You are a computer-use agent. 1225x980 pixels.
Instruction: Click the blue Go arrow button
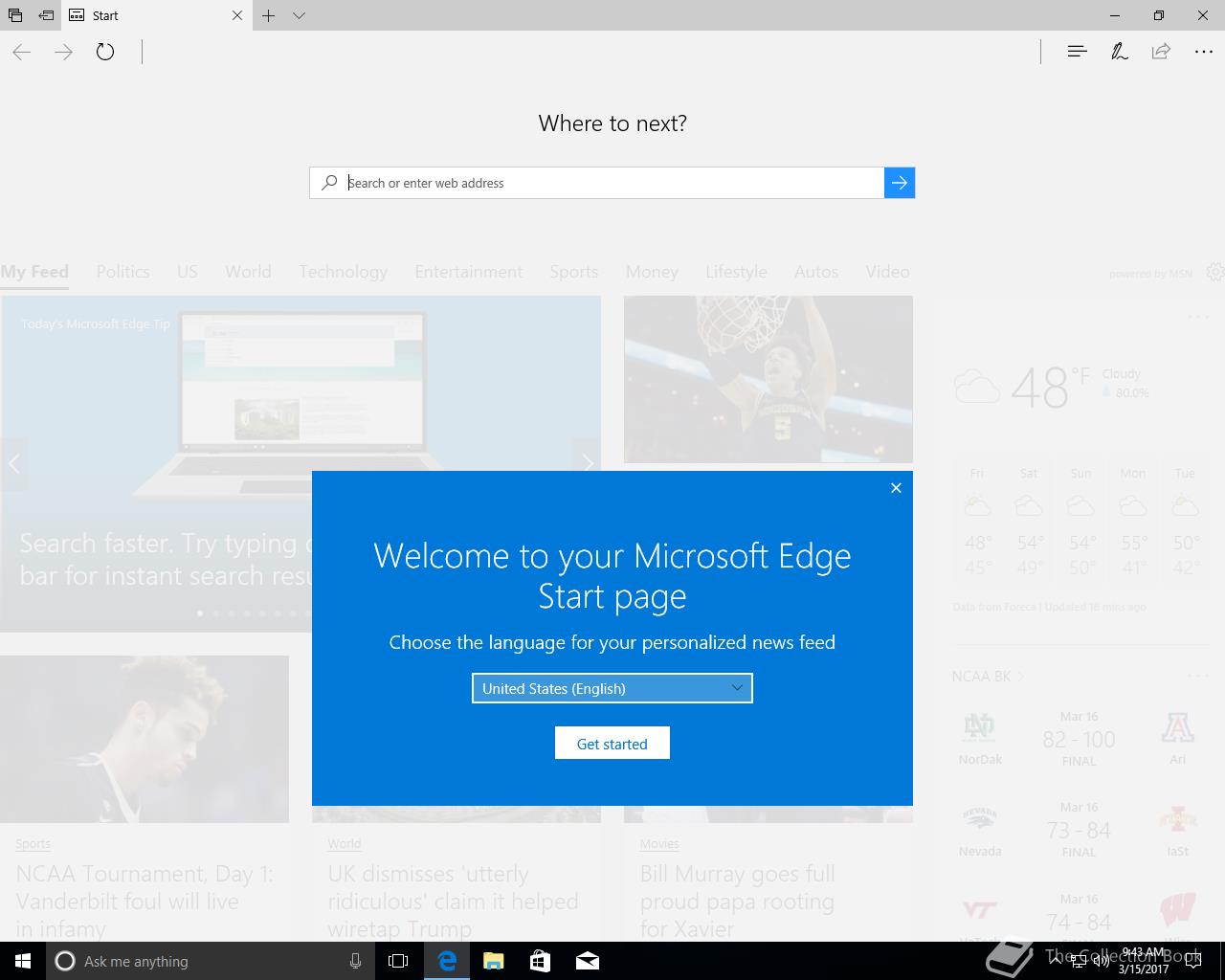point(900,183)
